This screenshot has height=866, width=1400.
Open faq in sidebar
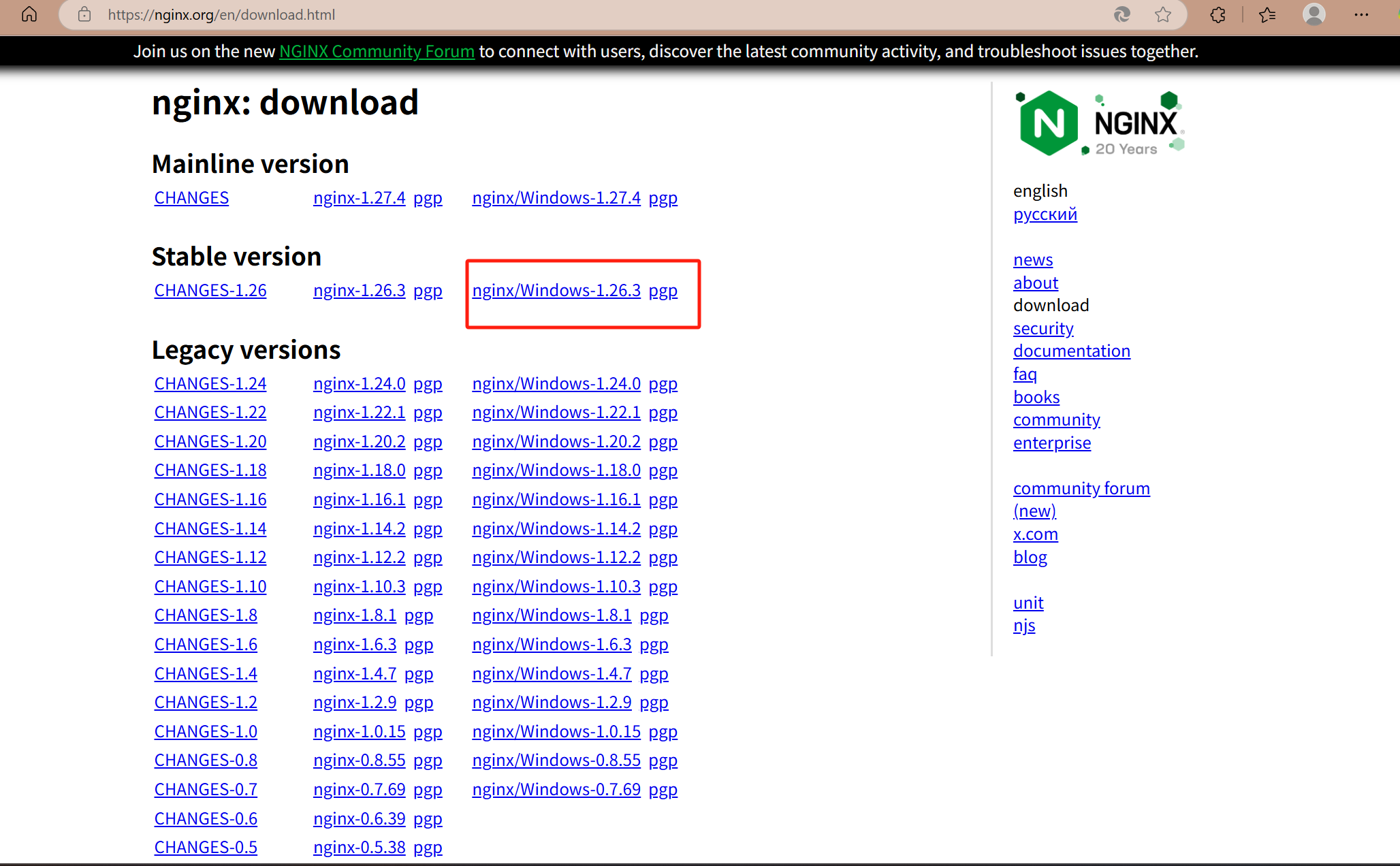[x=1025, y=374]
